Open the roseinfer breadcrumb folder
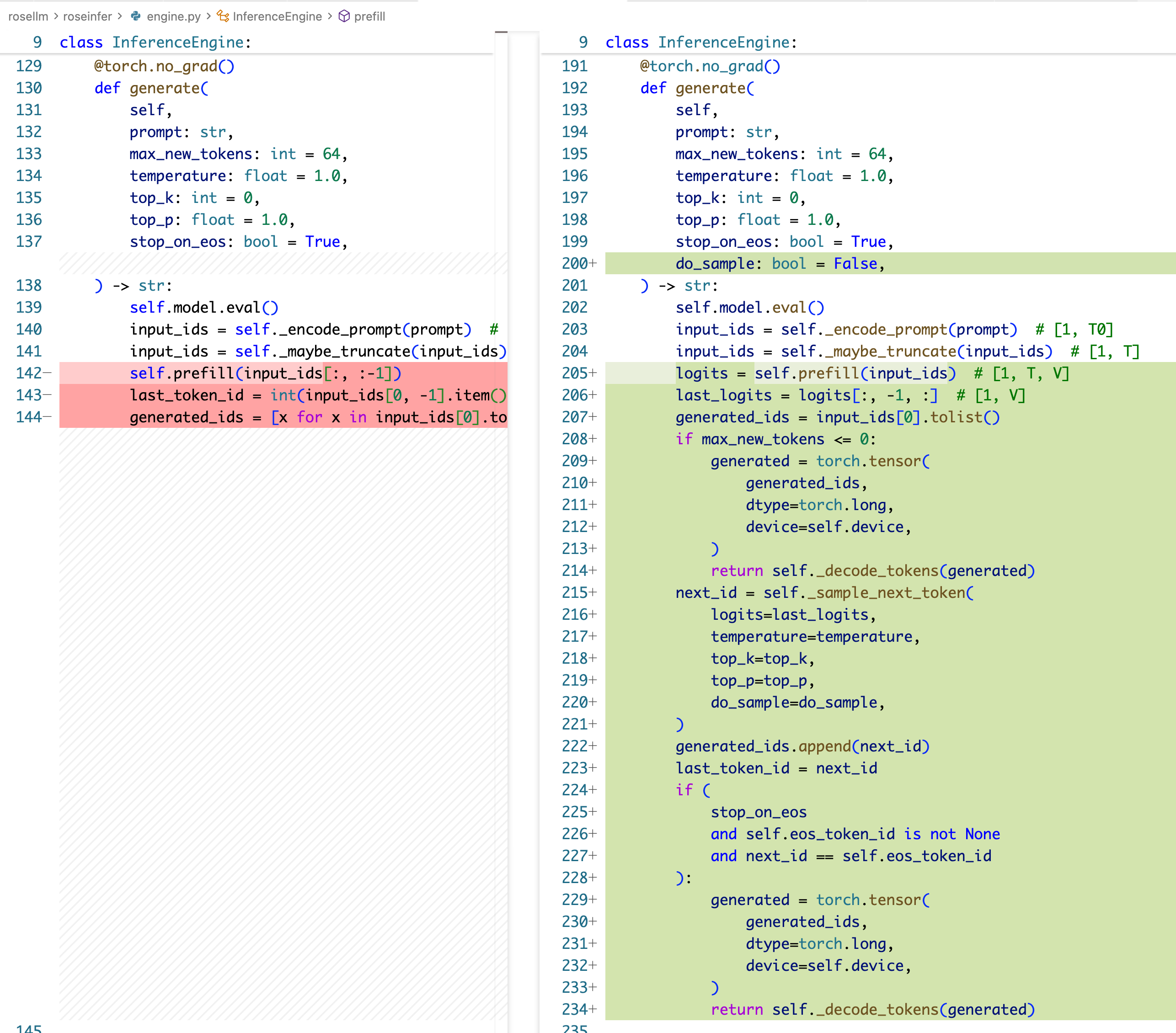Viewport: 1176px width, 1033px height. 87,16
